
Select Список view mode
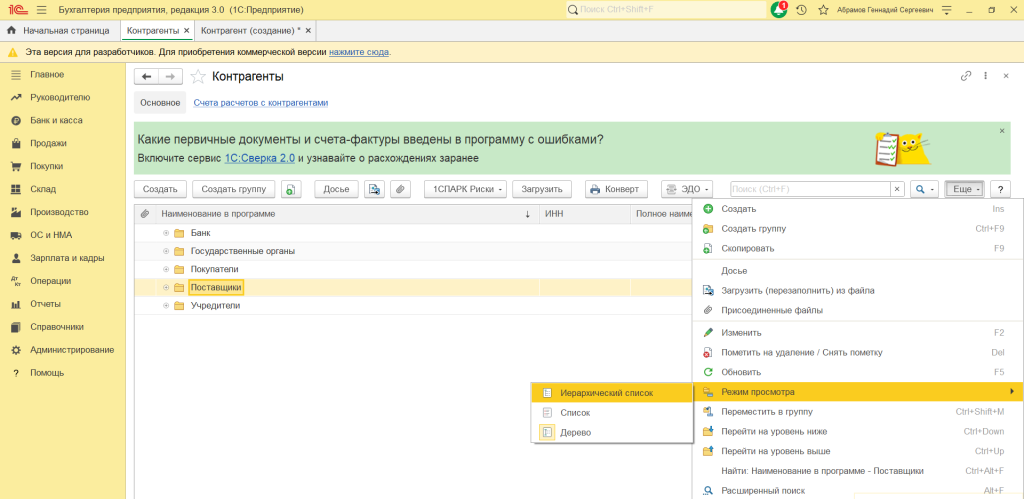click(575, 412)
